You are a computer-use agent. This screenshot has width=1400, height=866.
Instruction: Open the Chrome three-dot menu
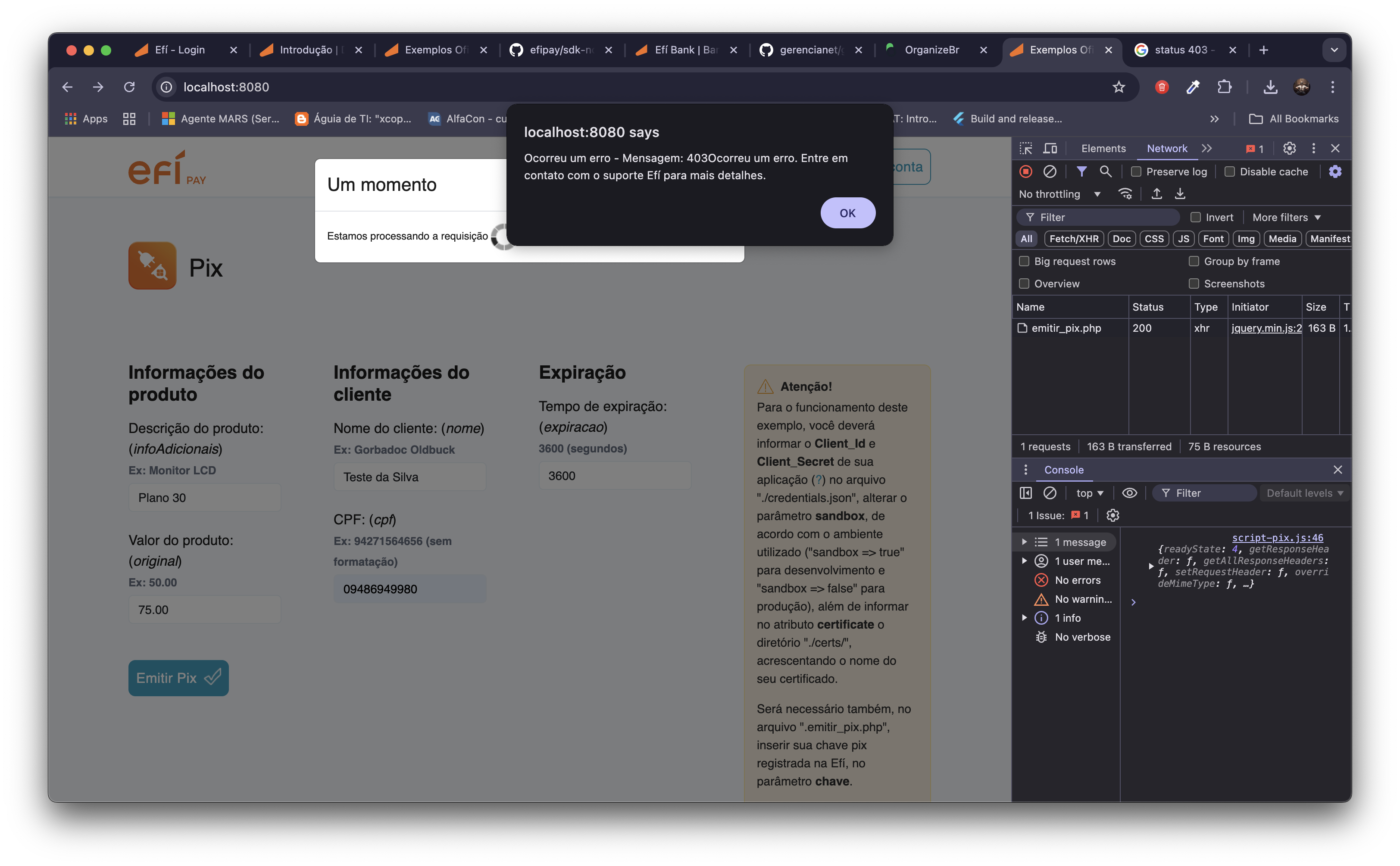click(1333, 87)
